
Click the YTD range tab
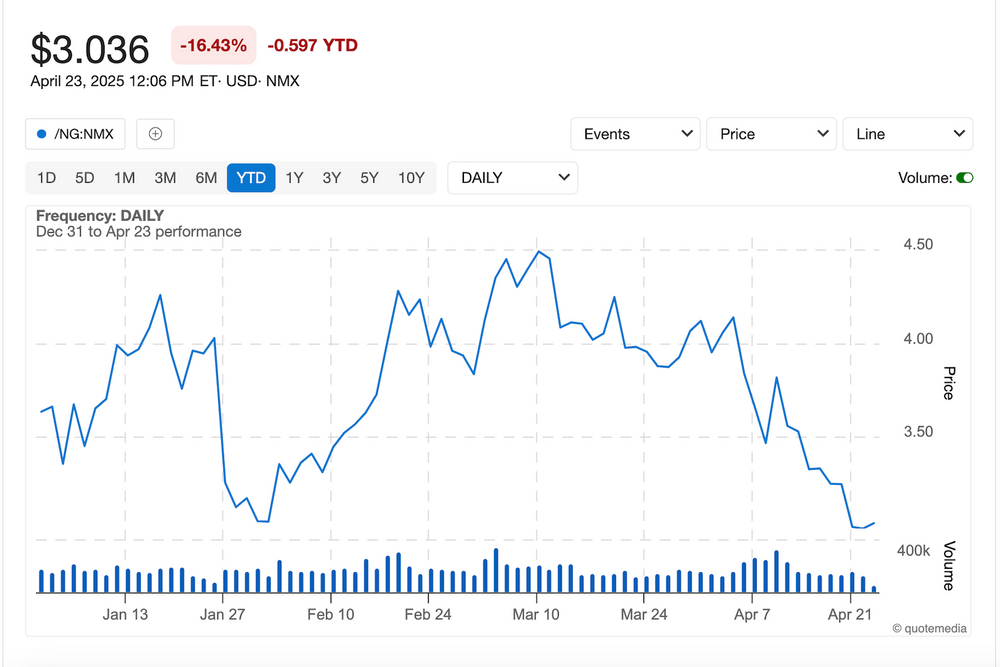click(250, 178)
